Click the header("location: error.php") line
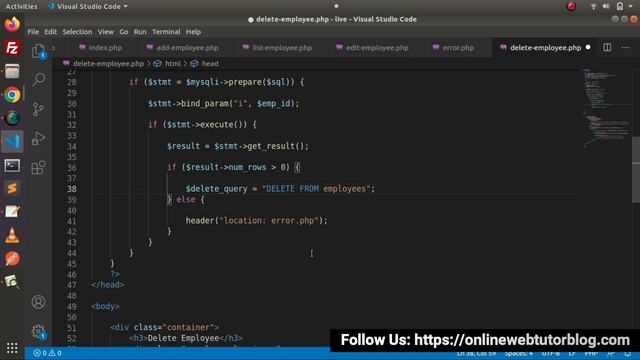Image resolution: width=640 pixels, height=360 pixels. 256,220
